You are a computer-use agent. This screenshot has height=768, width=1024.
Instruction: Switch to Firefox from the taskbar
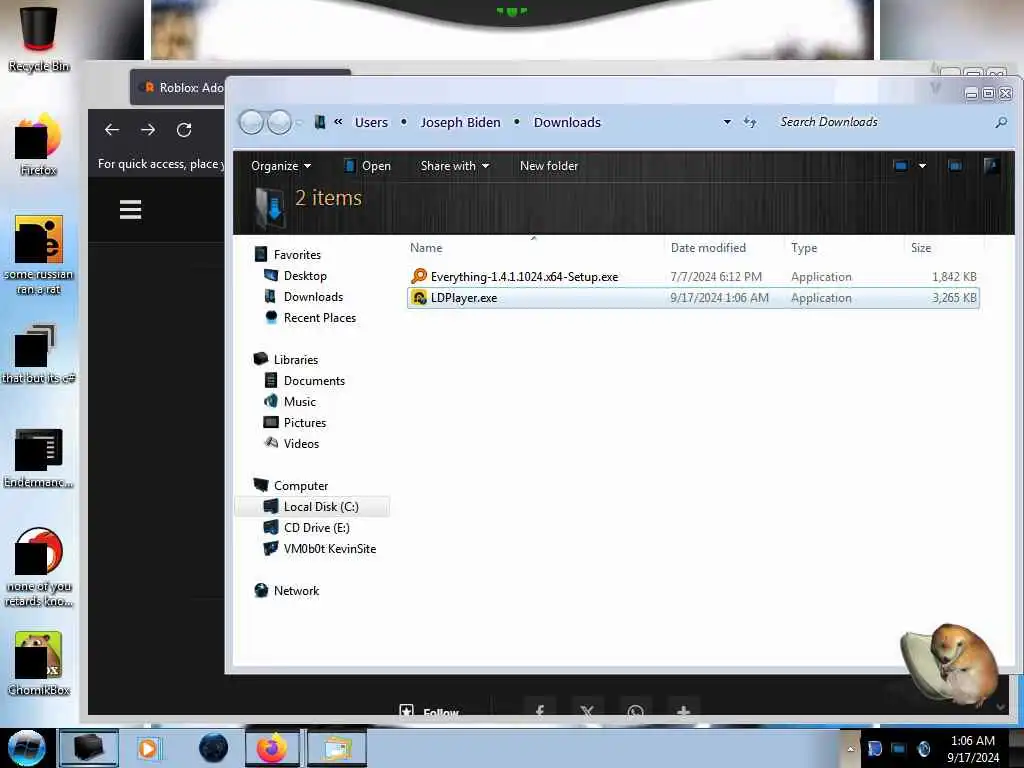pyautogui.click(x=272, y=748)
